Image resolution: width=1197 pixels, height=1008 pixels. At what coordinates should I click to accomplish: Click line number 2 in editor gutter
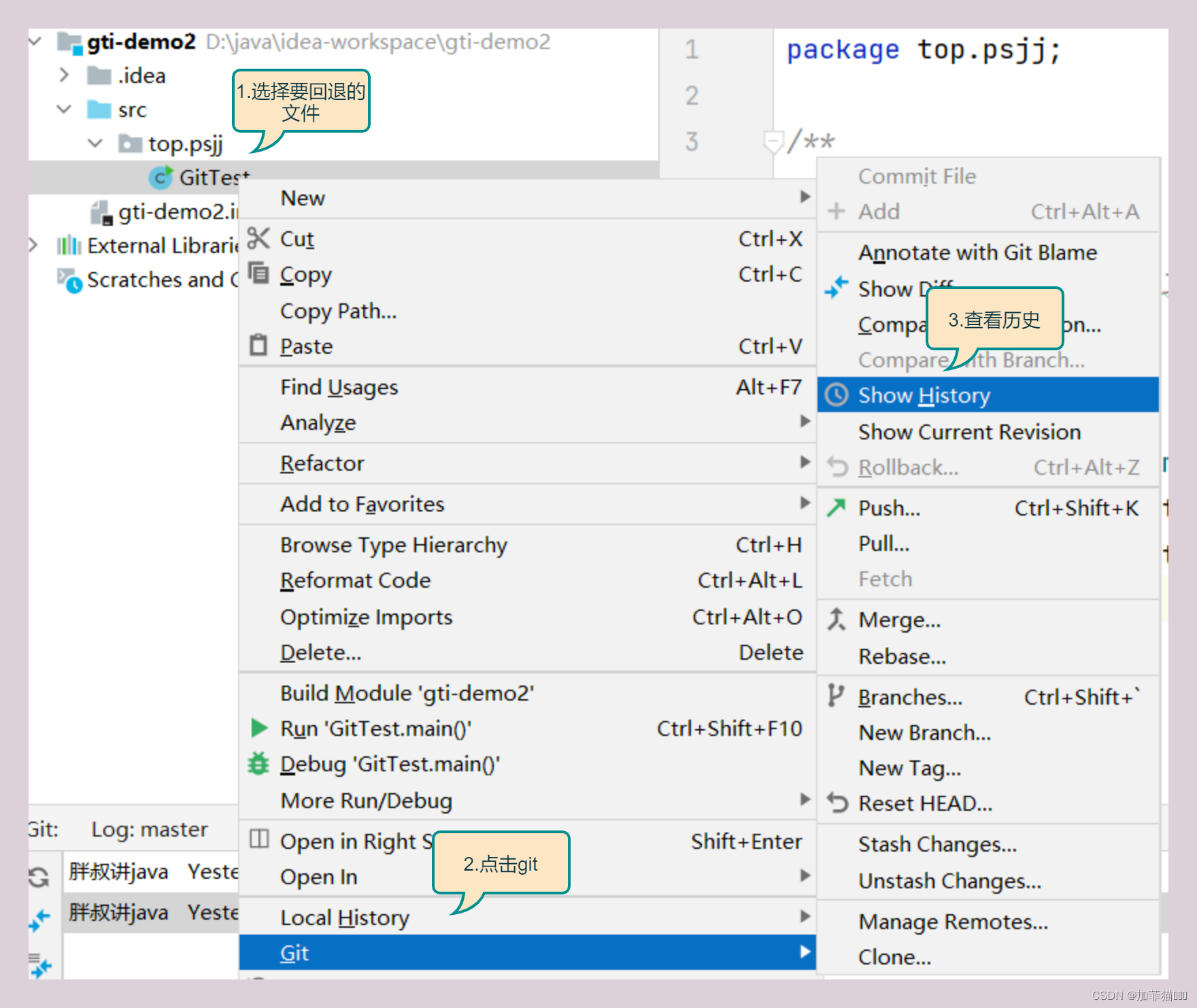click(692, 95)
